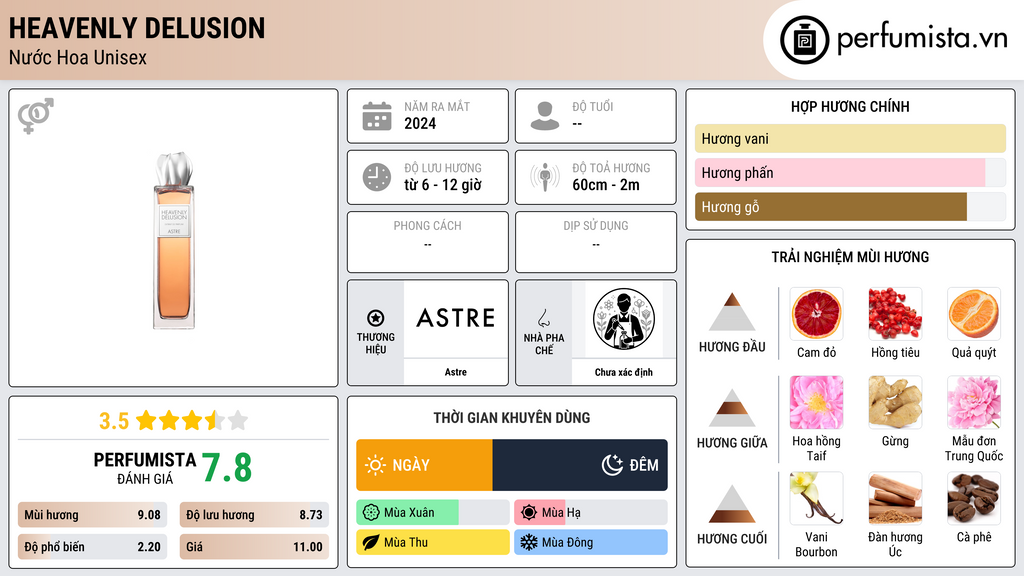Click the flower icon for Mùa Xuân
The width and height of the screenshot is (1024, 576).
pos(371,513)
